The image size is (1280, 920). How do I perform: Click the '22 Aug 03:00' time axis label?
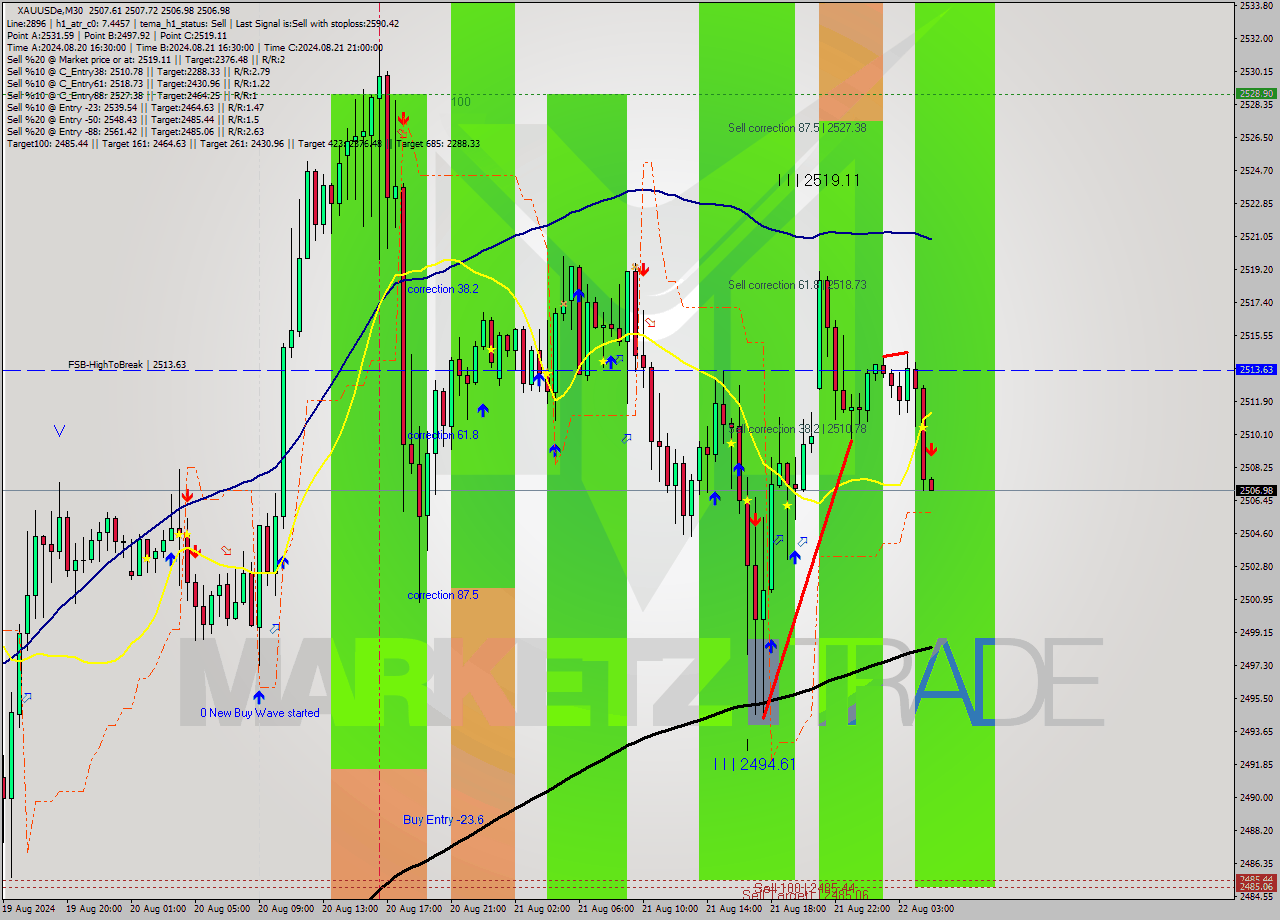[x=926, y=909]
